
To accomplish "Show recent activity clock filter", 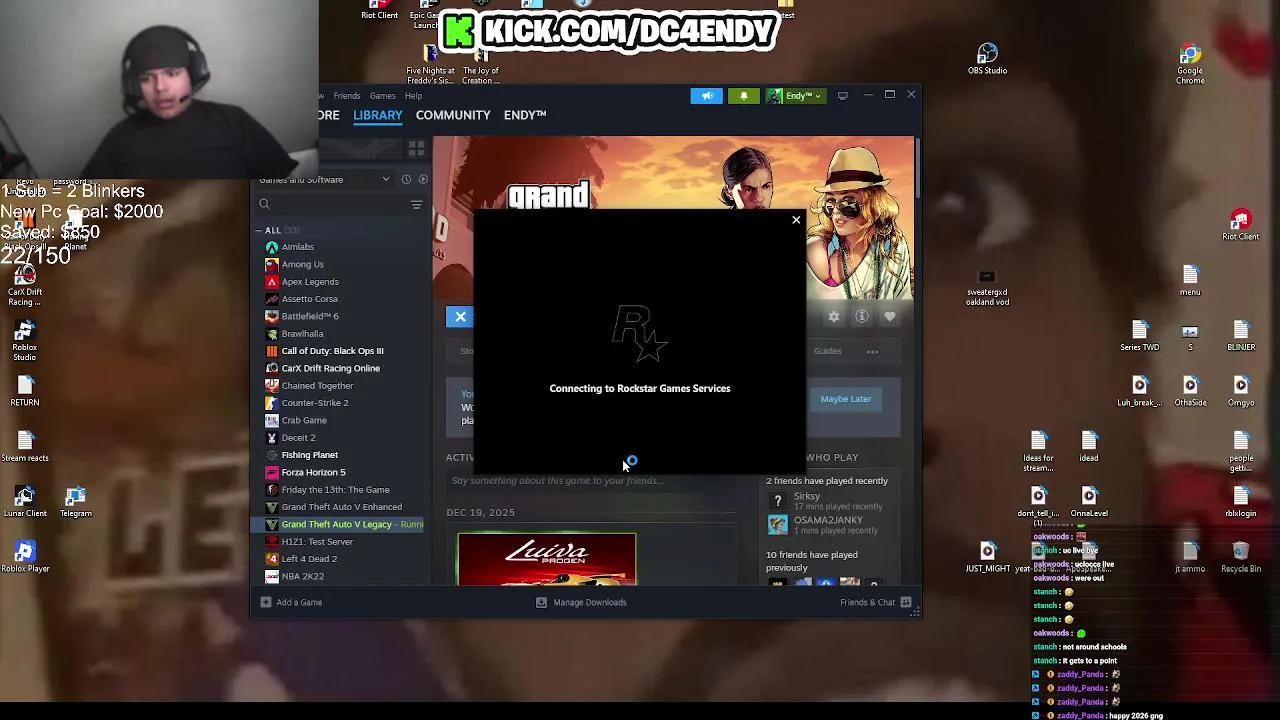I will click(406, 180).
